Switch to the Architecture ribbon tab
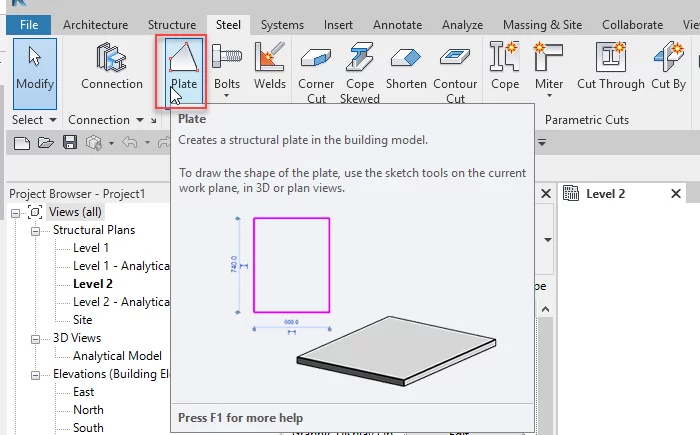 click(x=96, y=24)
